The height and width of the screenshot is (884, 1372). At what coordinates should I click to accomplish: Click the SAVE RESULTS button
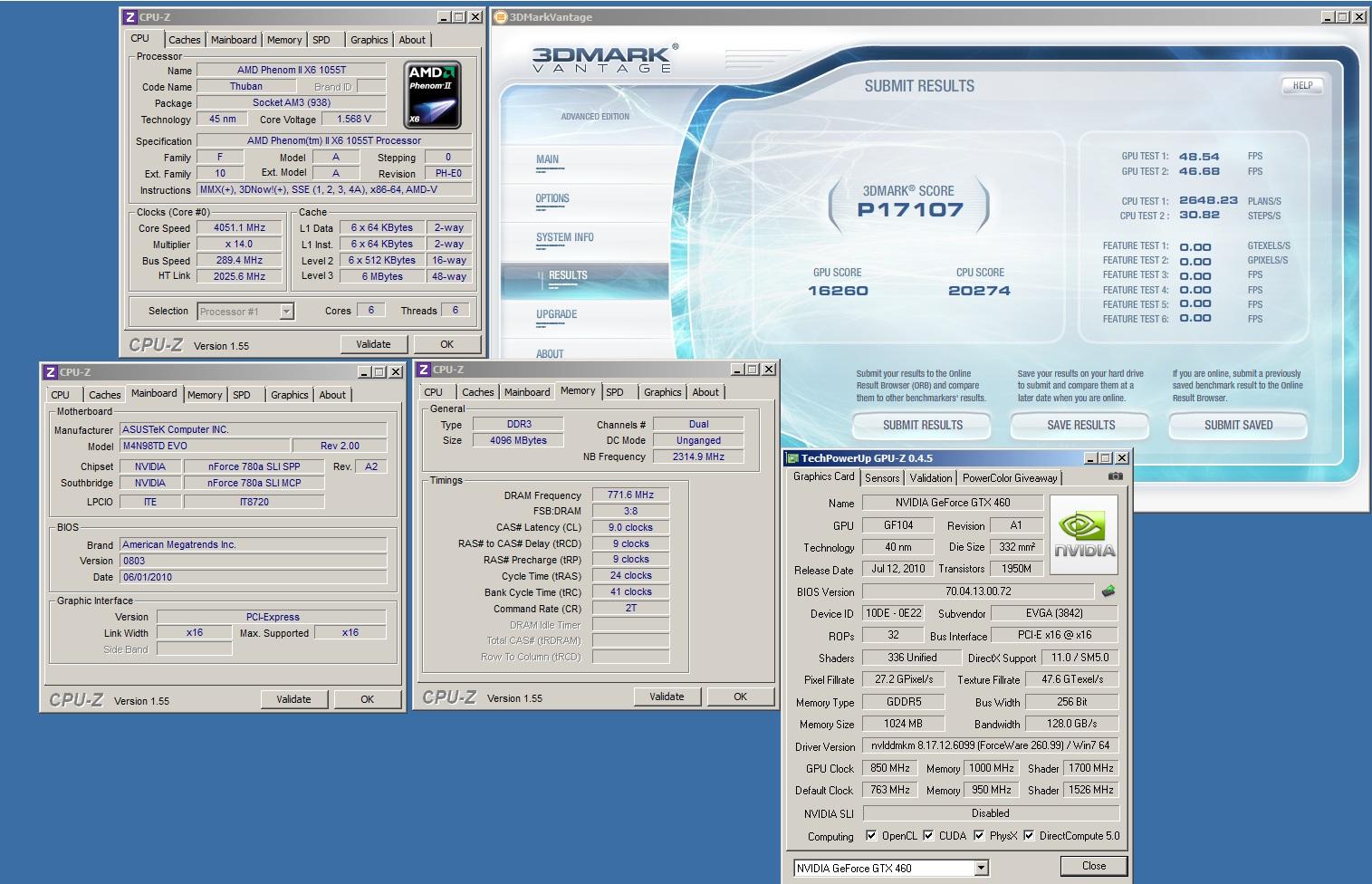[1080, 425]
